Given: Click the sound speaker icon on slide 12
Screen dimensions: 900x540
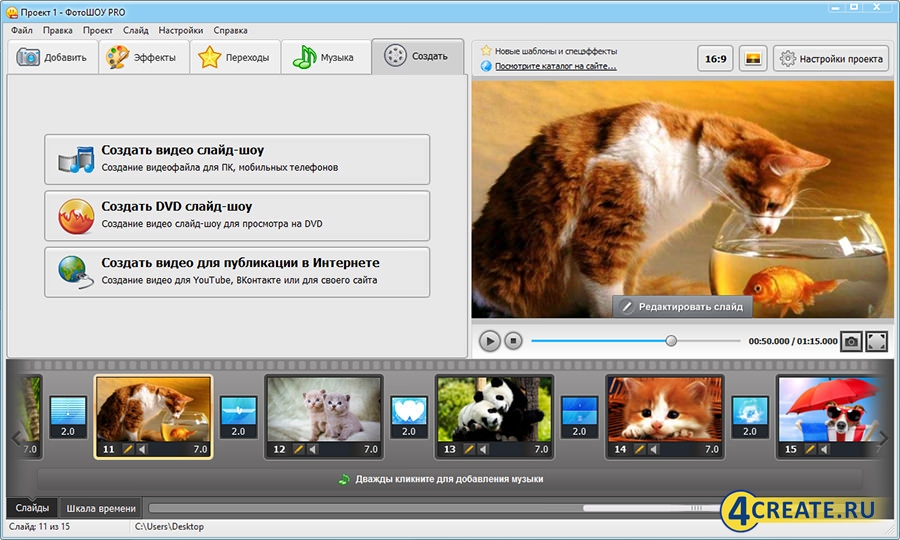Looking at the screenshot, I should point(312,449).
